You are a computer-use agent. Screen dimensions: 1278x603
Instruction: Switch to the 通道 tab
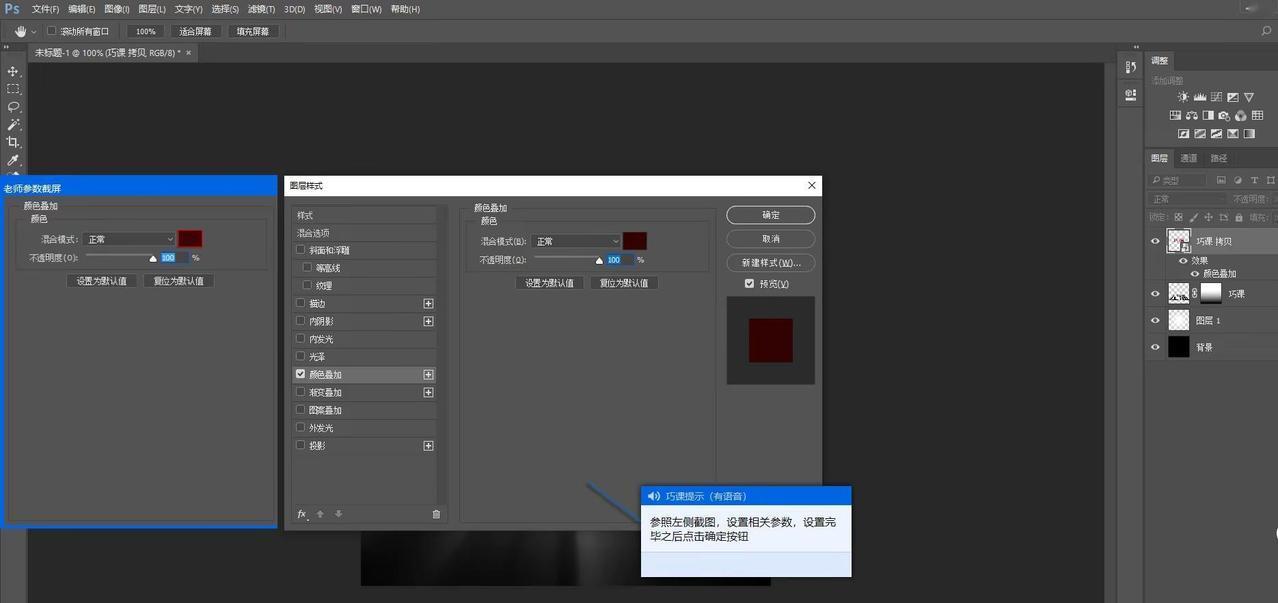click(x=1188, y=158)
